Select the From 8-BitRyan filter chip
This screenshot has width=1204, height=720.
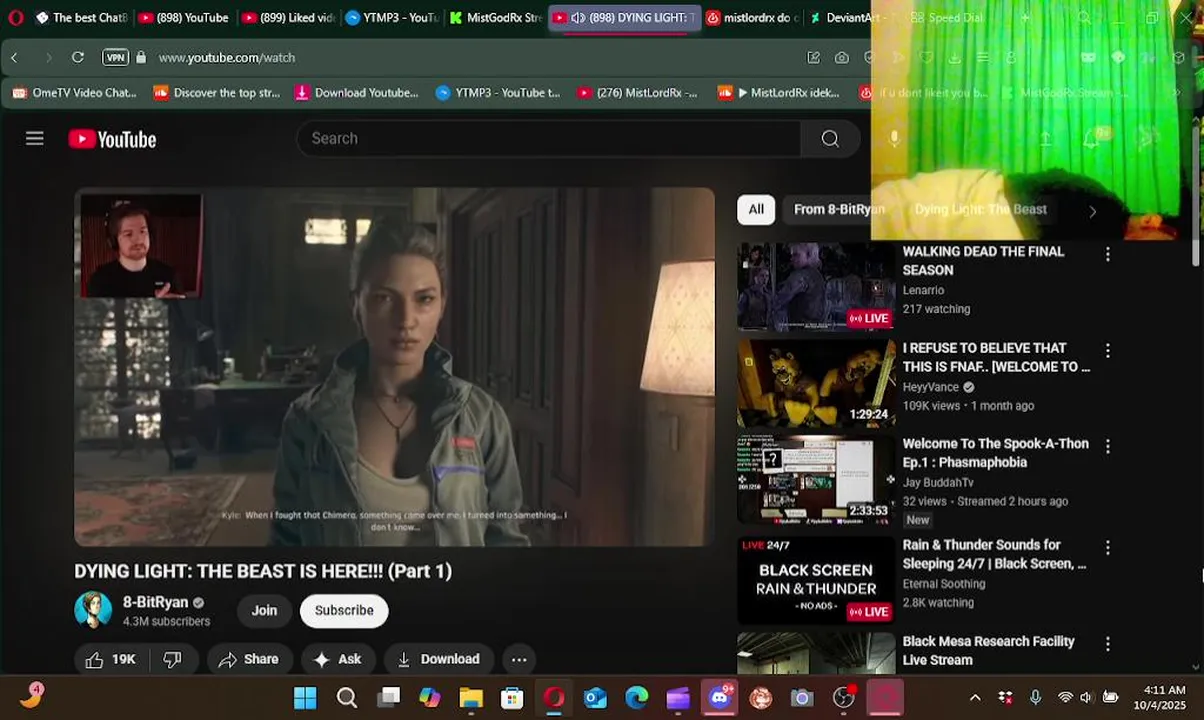coord(839,209)
